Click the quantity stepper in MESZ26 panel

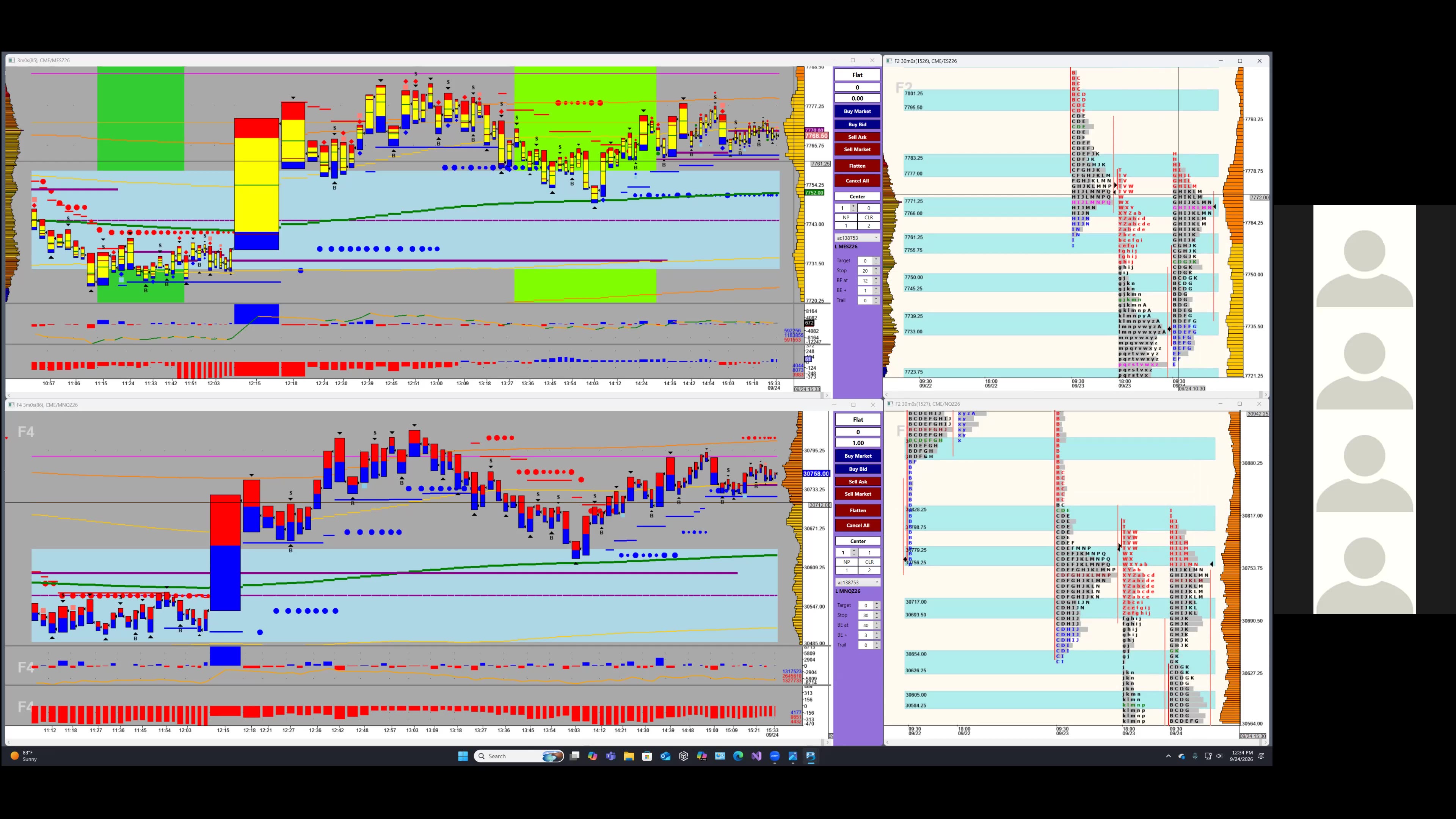(x=854, y=208)
